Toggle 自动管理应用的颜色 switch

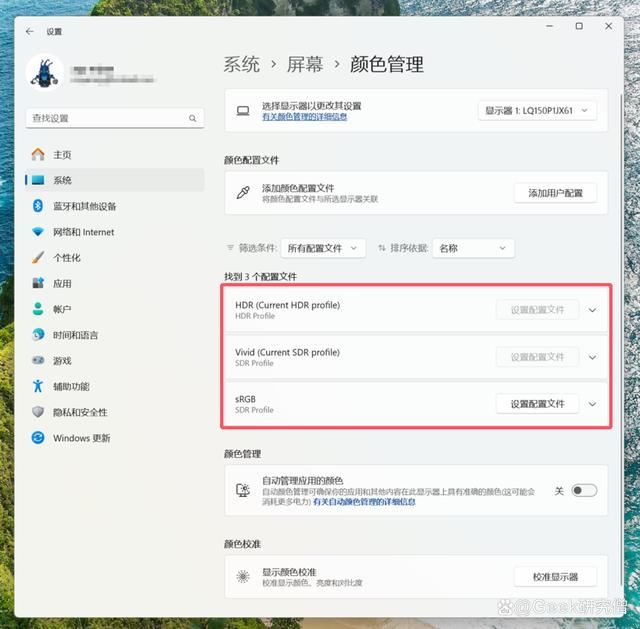pos(584,491)
